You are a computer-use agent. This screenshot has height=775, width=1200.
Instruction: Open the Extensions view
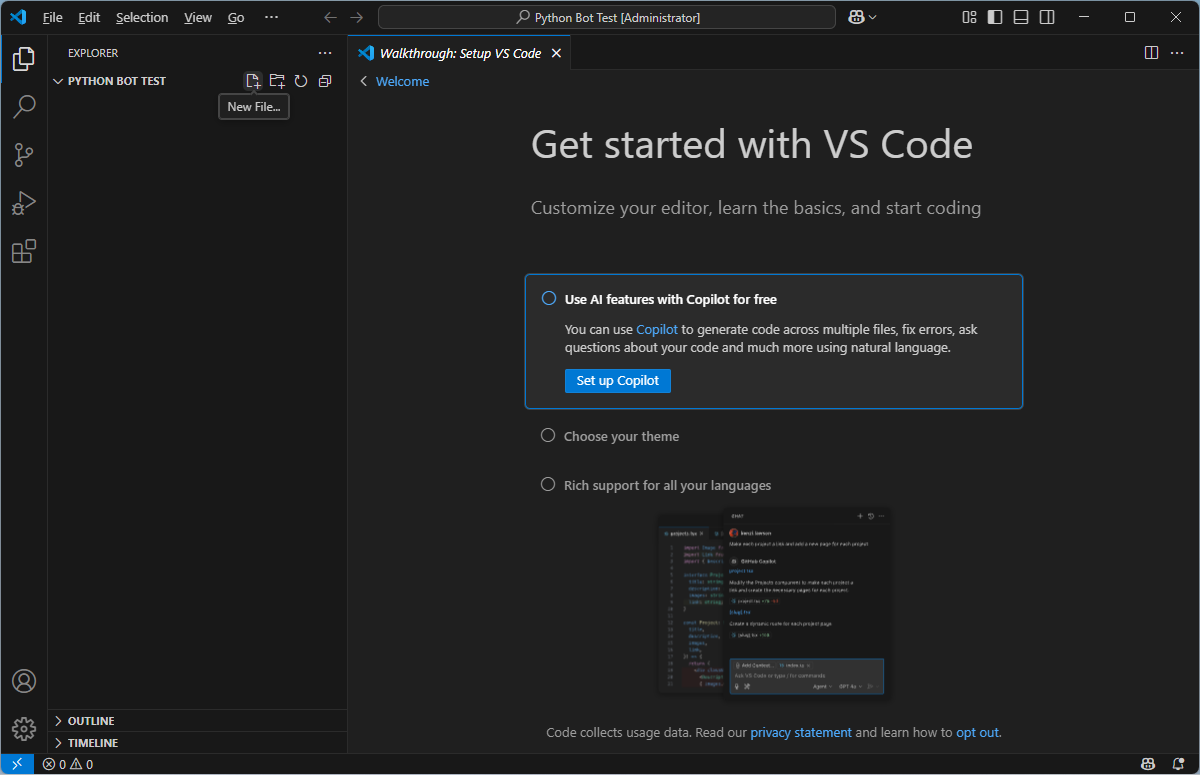click(24, 251)
